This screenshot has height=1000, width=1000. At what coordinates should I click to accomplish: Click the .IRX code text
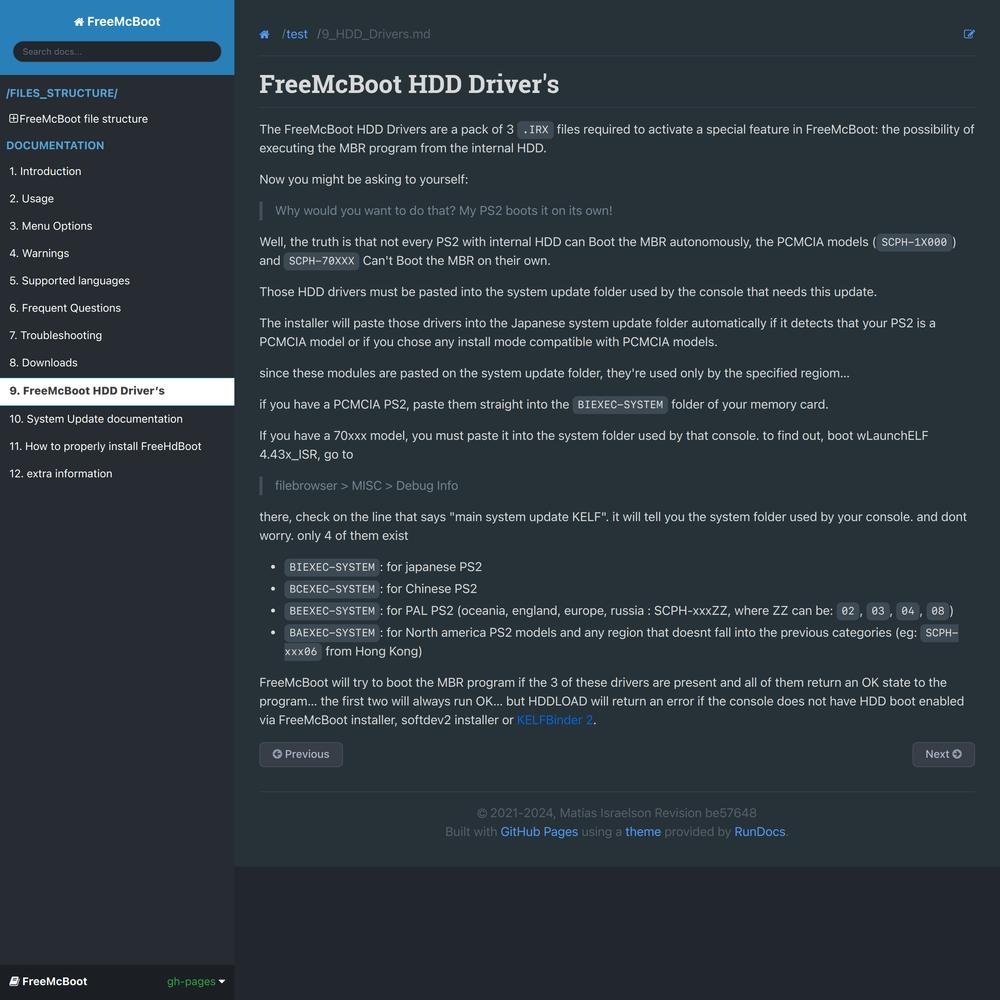pos(535,129)
